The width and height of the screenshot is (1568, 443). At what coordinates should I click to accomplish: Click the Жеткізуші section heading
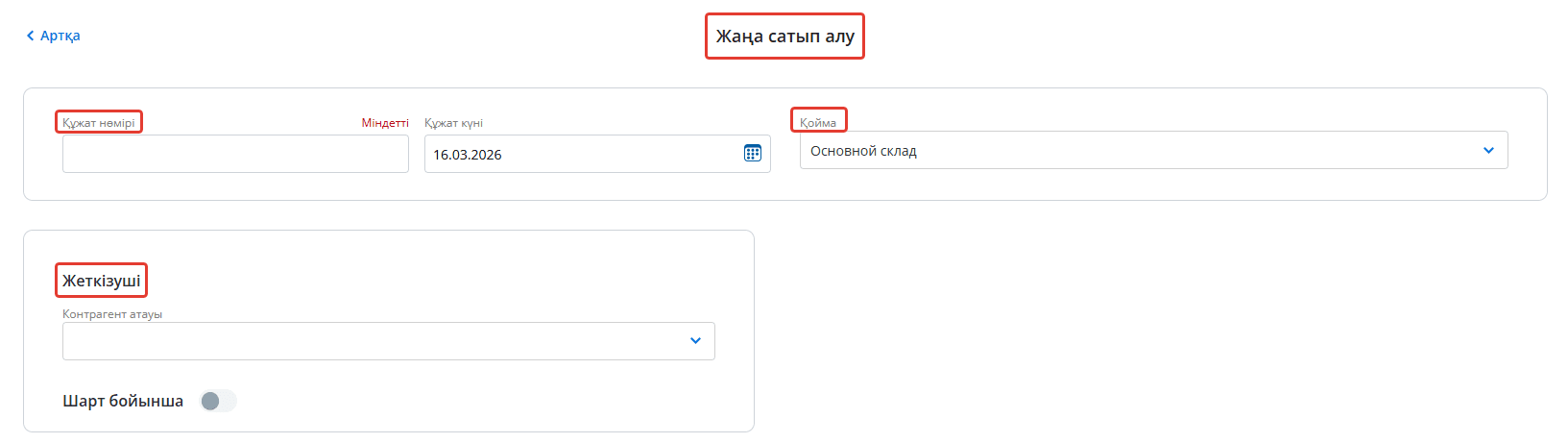coord(101,281)
